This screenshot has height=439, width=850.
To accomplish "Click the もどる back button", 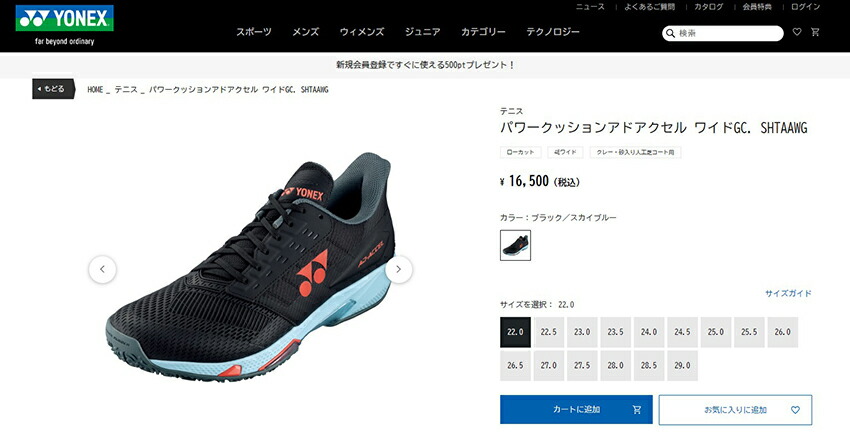I will (53, 89).
